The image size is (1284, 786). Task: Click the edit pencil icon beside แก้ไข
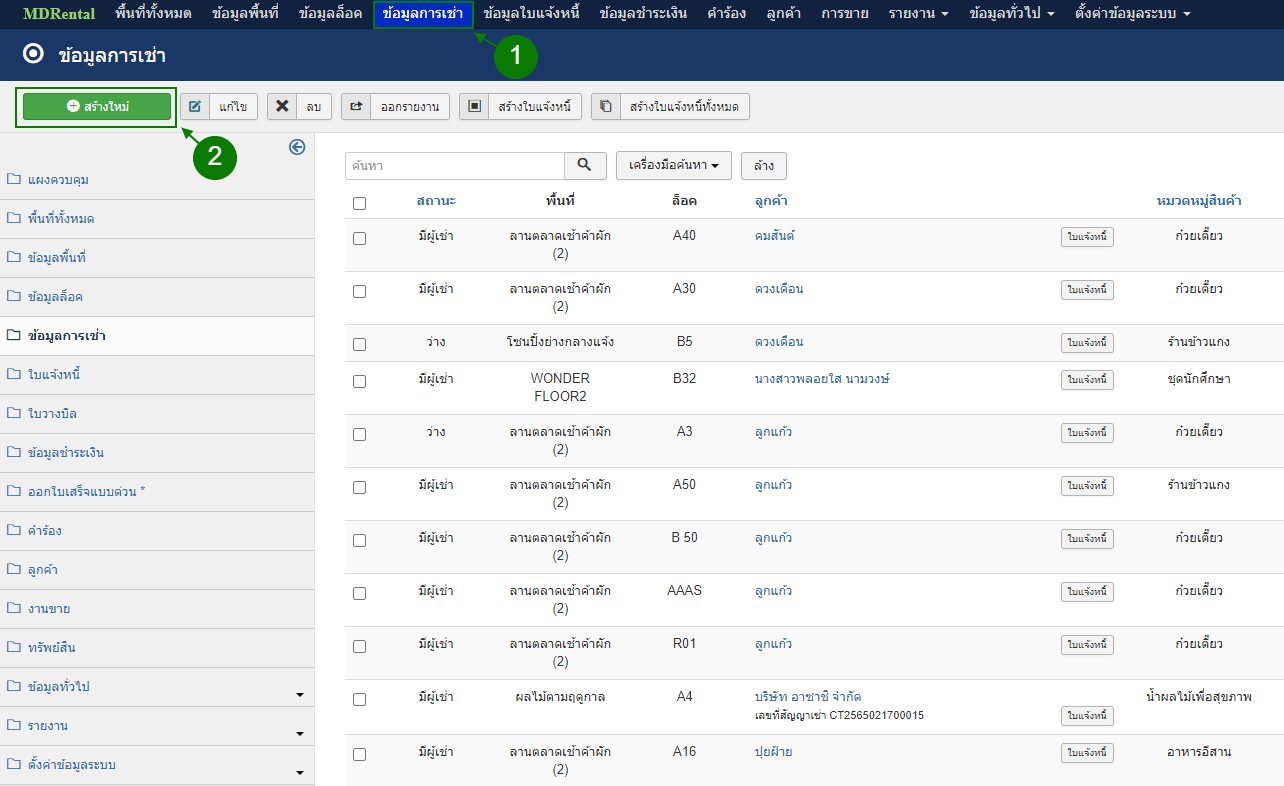pyautogui.click(x=195, y=106)
